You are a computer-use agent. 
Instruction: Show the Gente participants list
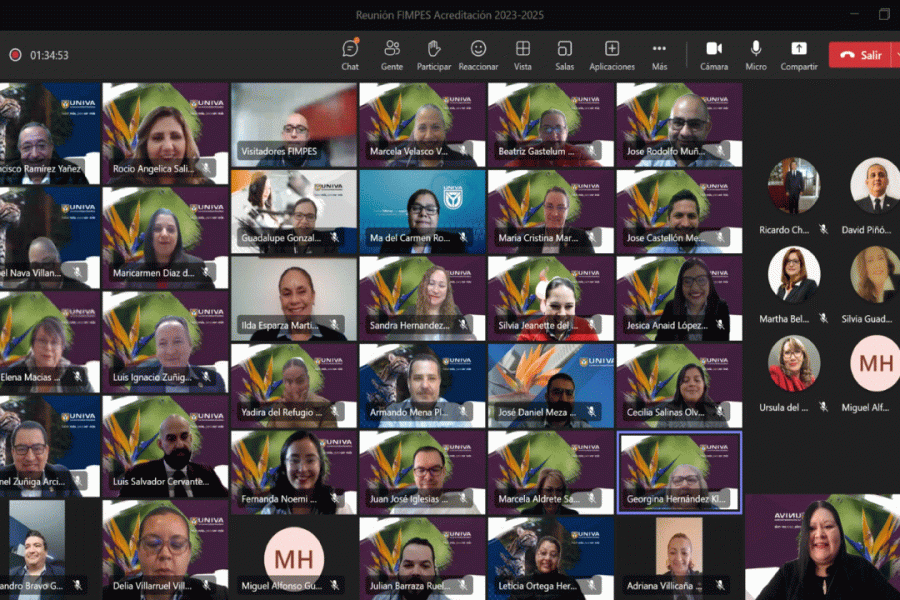coord(392,54)
